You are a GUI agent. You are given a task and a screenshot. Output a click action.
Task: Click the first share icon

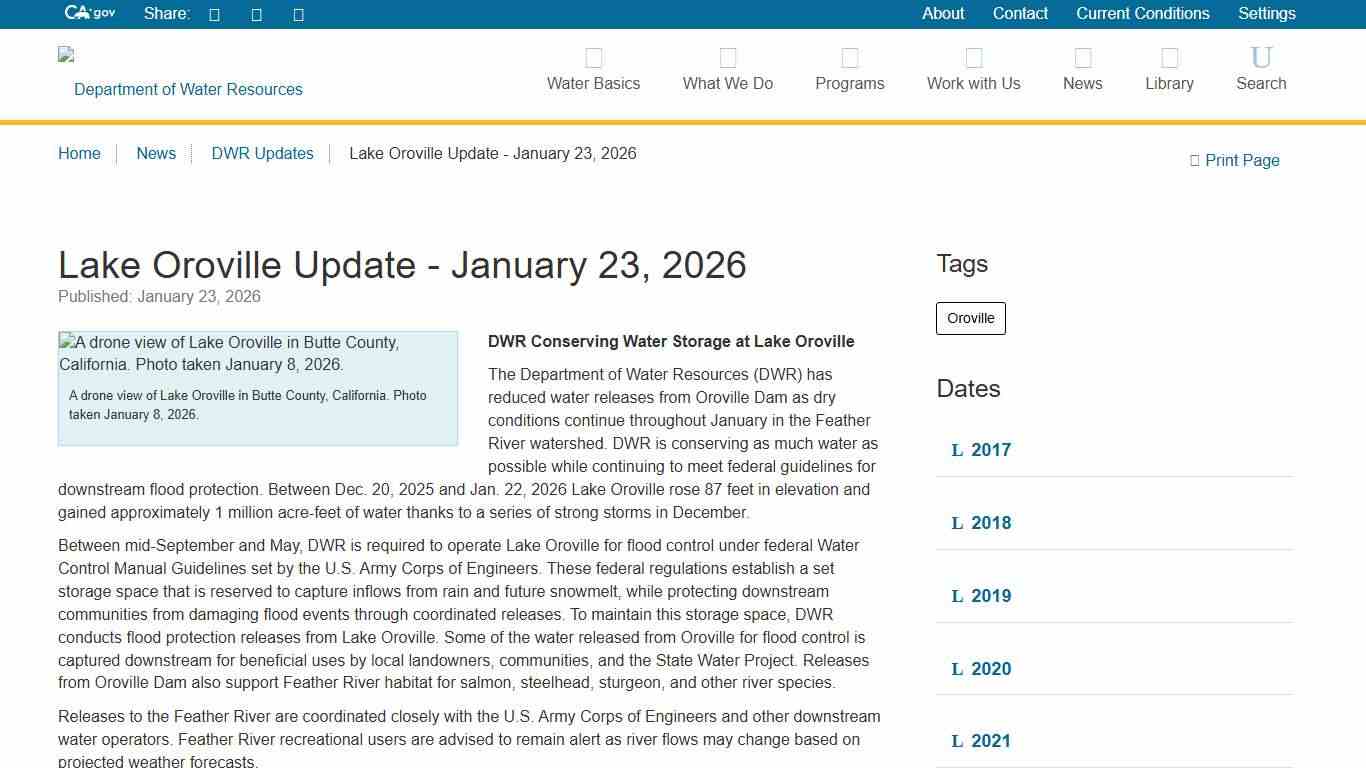tap(213, 14)
